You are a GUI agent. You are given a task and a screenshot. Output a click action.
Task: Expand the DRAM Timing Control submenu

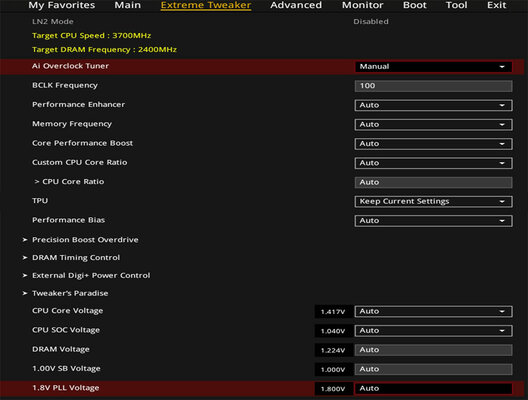[x=76, y=258]
